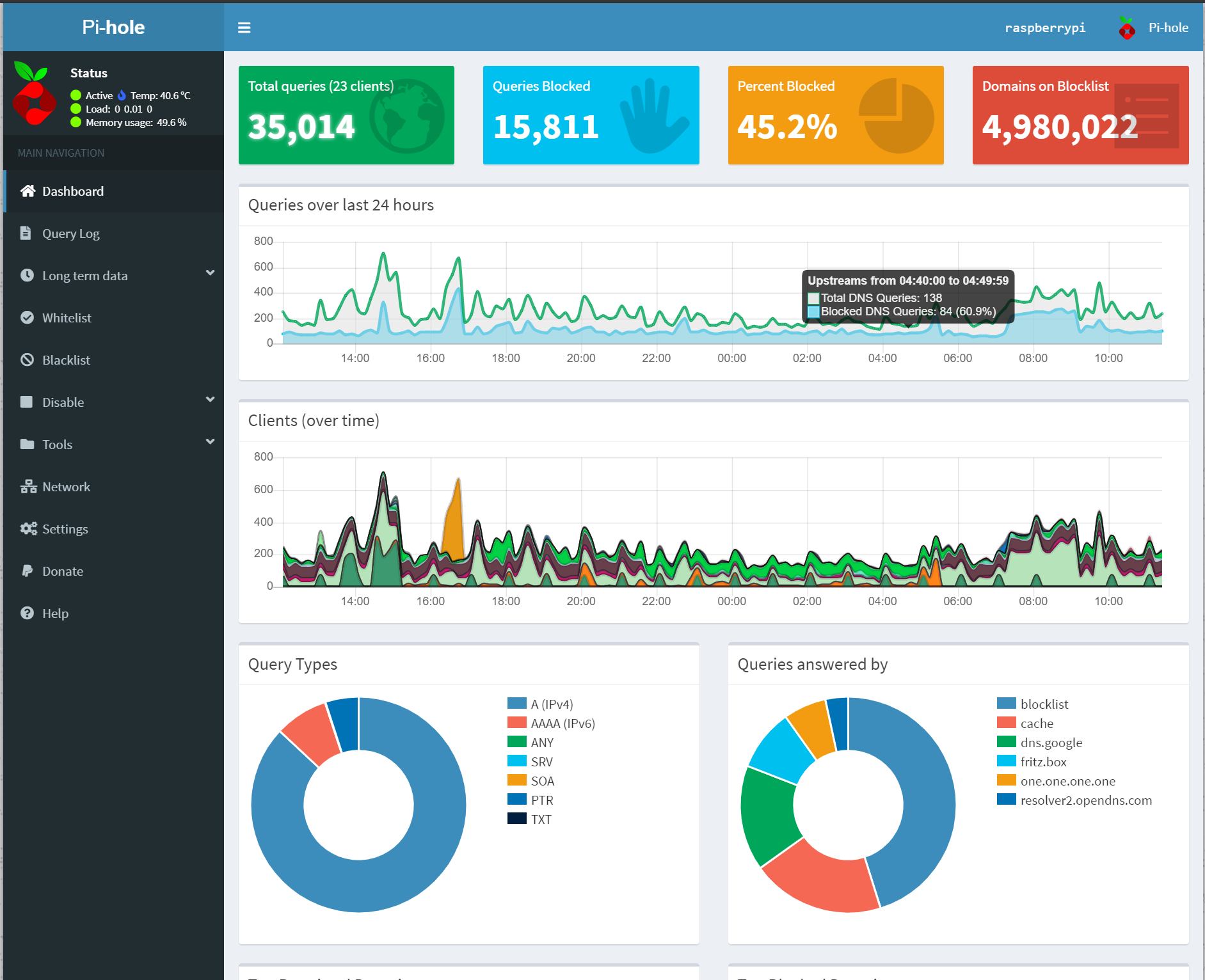Open the Settings page
Screen dimensions: 1205x980
tap(113, 529)
